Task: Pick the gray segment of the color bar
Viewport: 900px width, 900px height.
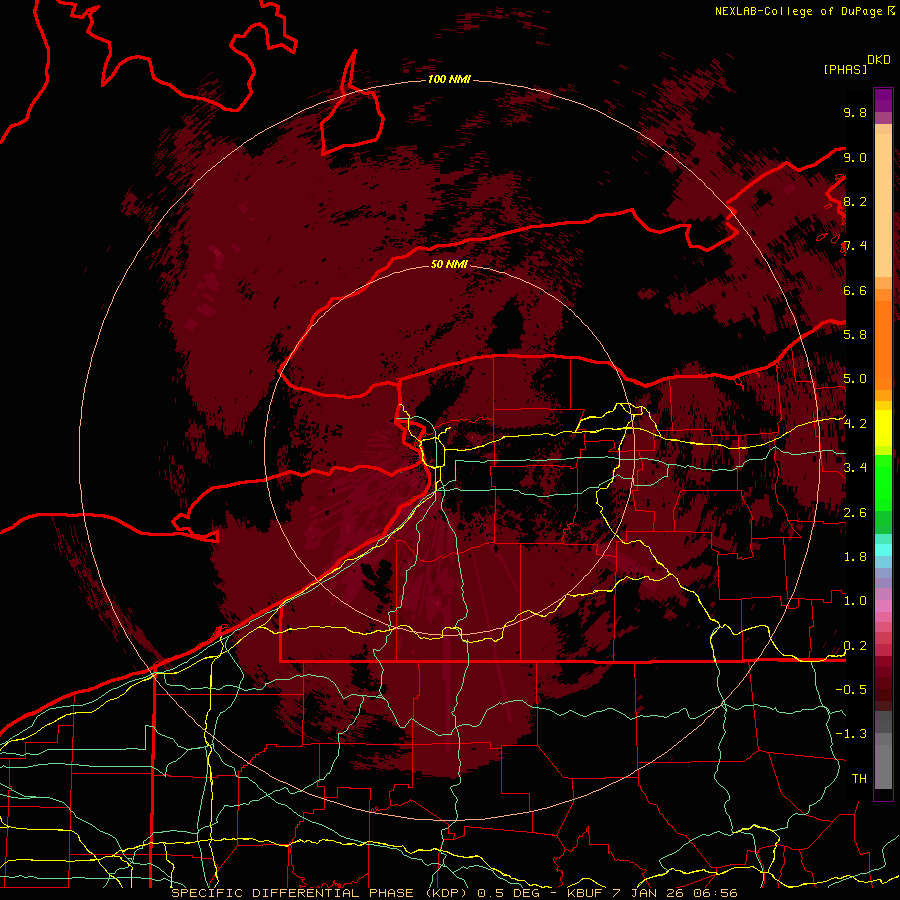Action: click(x=883, y=752)
